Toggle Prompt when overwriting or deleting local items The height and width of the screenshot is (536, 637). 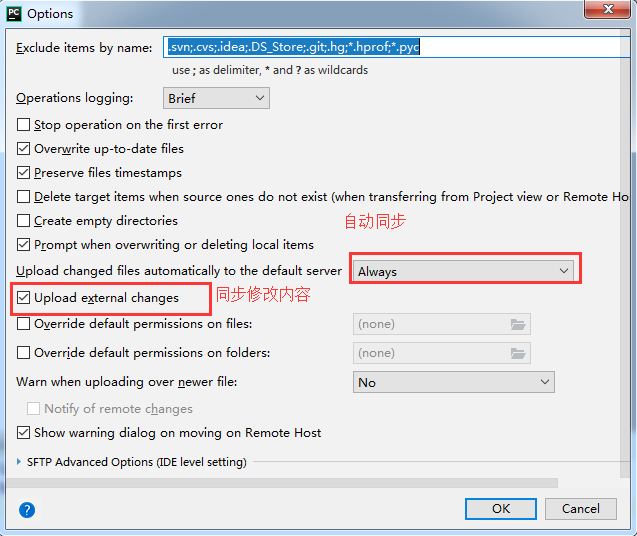[23, 244]
